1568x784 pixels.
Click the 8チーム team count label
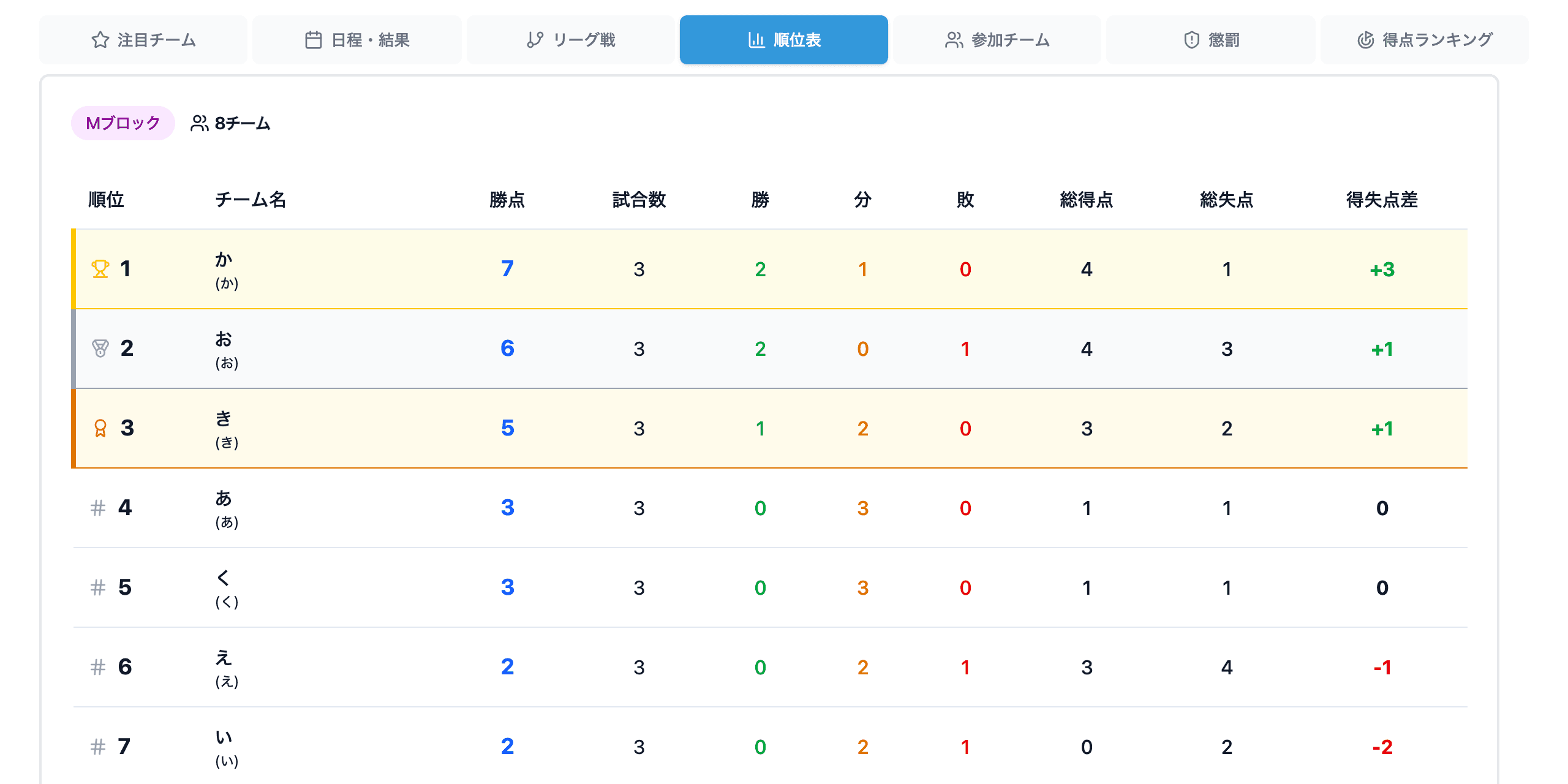point(243,123)
